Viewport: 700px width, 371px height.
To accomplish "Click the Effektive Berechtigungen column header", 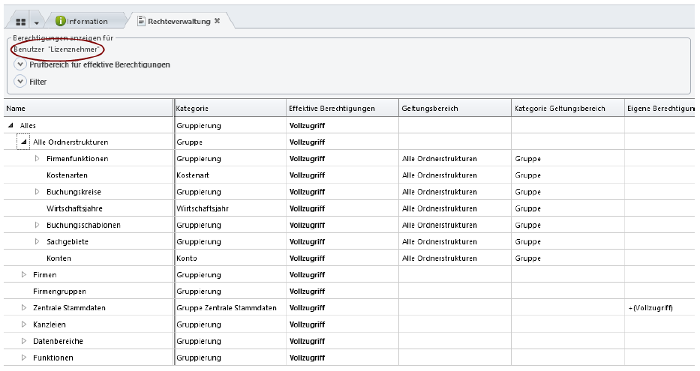I will pos(342,108).
